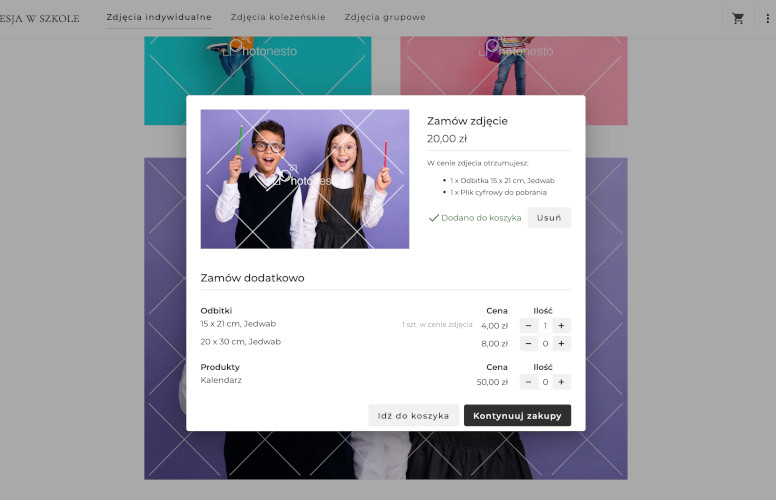
Task: Open the three-dot more options menu
Action: point(767,18)
